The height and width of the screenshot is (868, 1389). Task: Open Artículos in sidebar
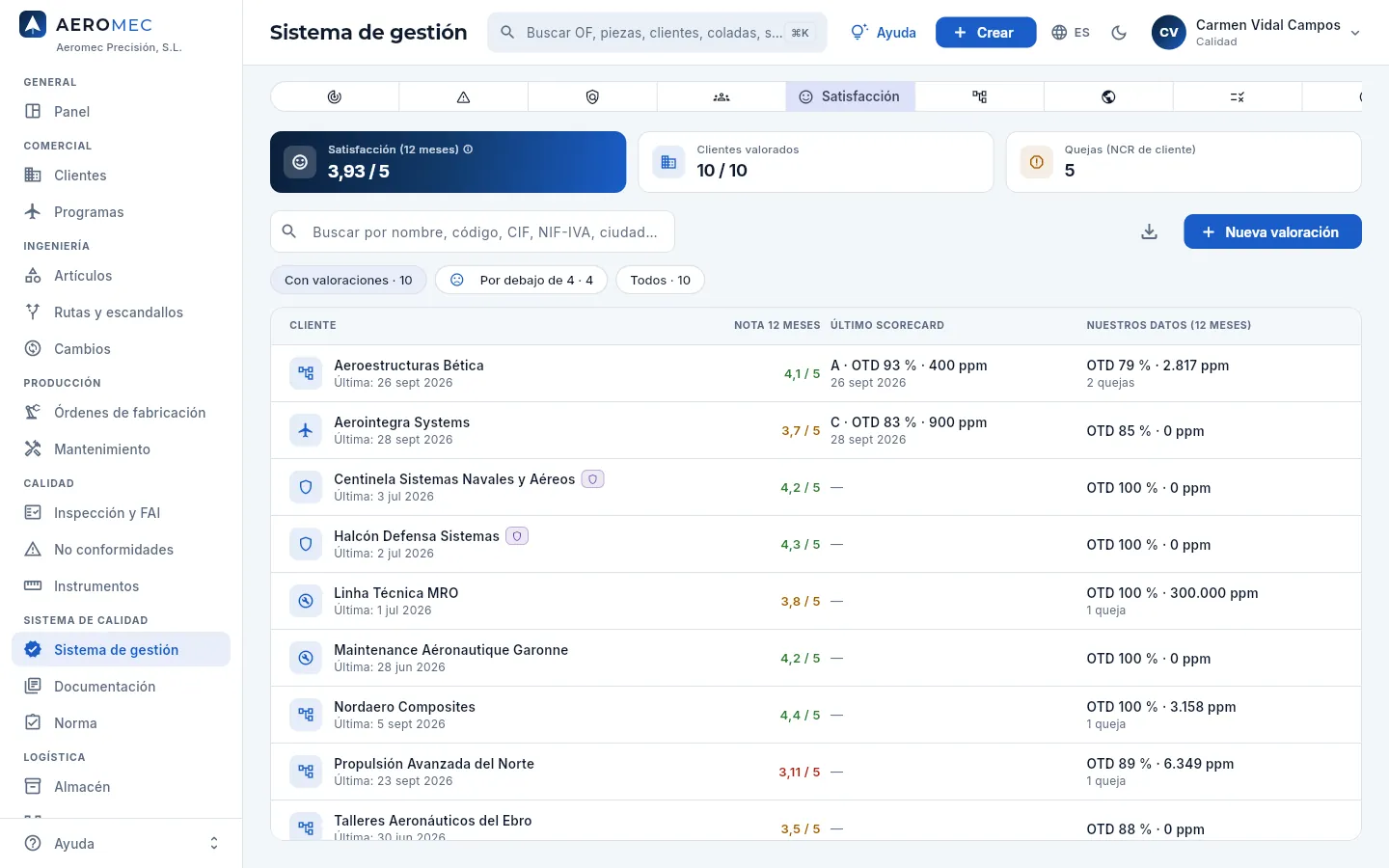click(x=121, y=276)
